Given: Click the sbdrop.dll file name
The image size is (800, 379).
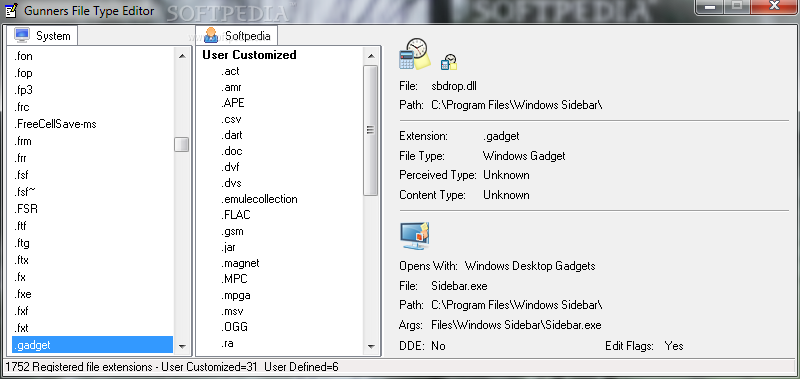Looking at the screenshot, I should [454, 86].
